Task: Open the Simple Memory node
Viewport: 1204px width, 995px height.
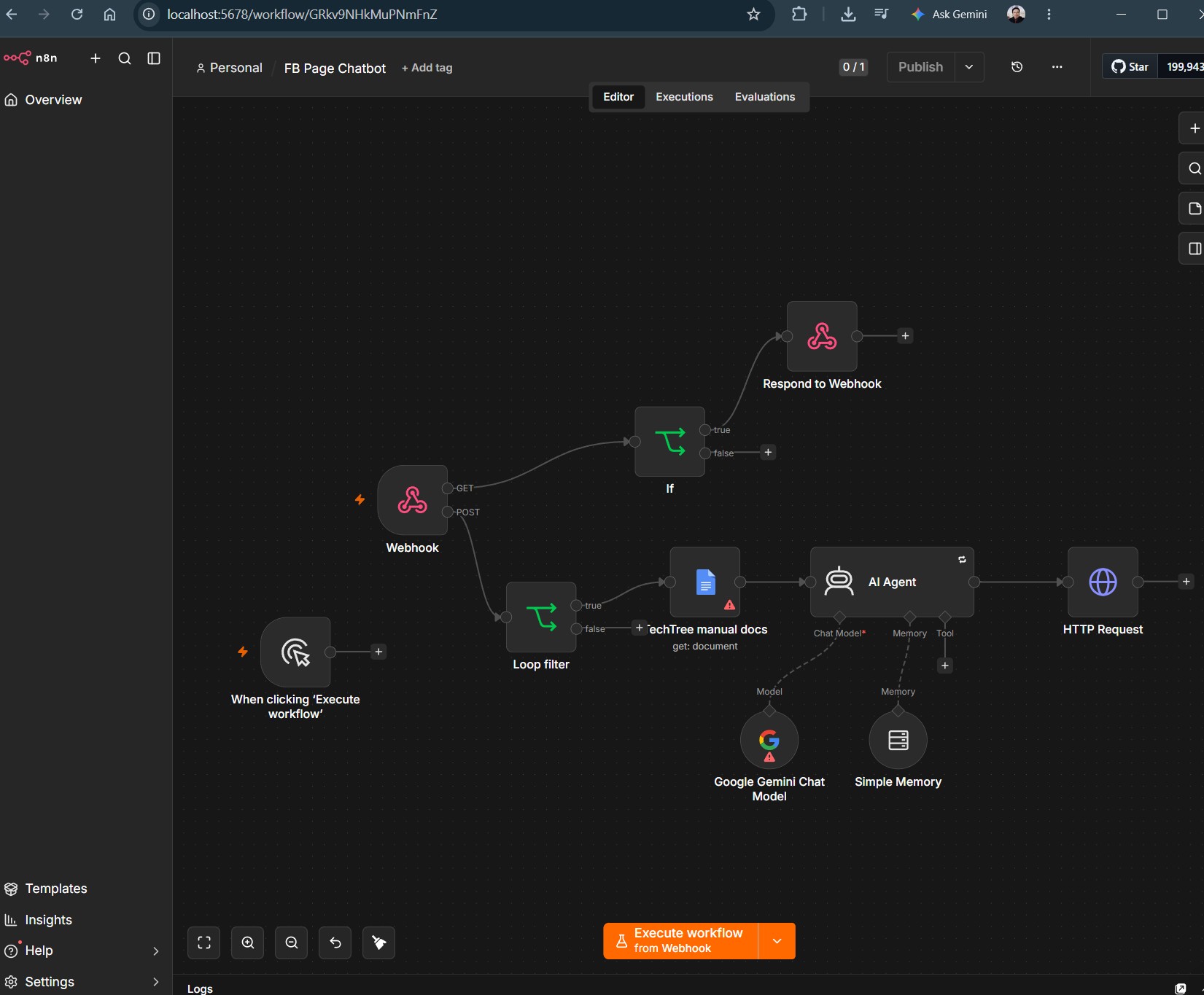Action: point(898,740)
